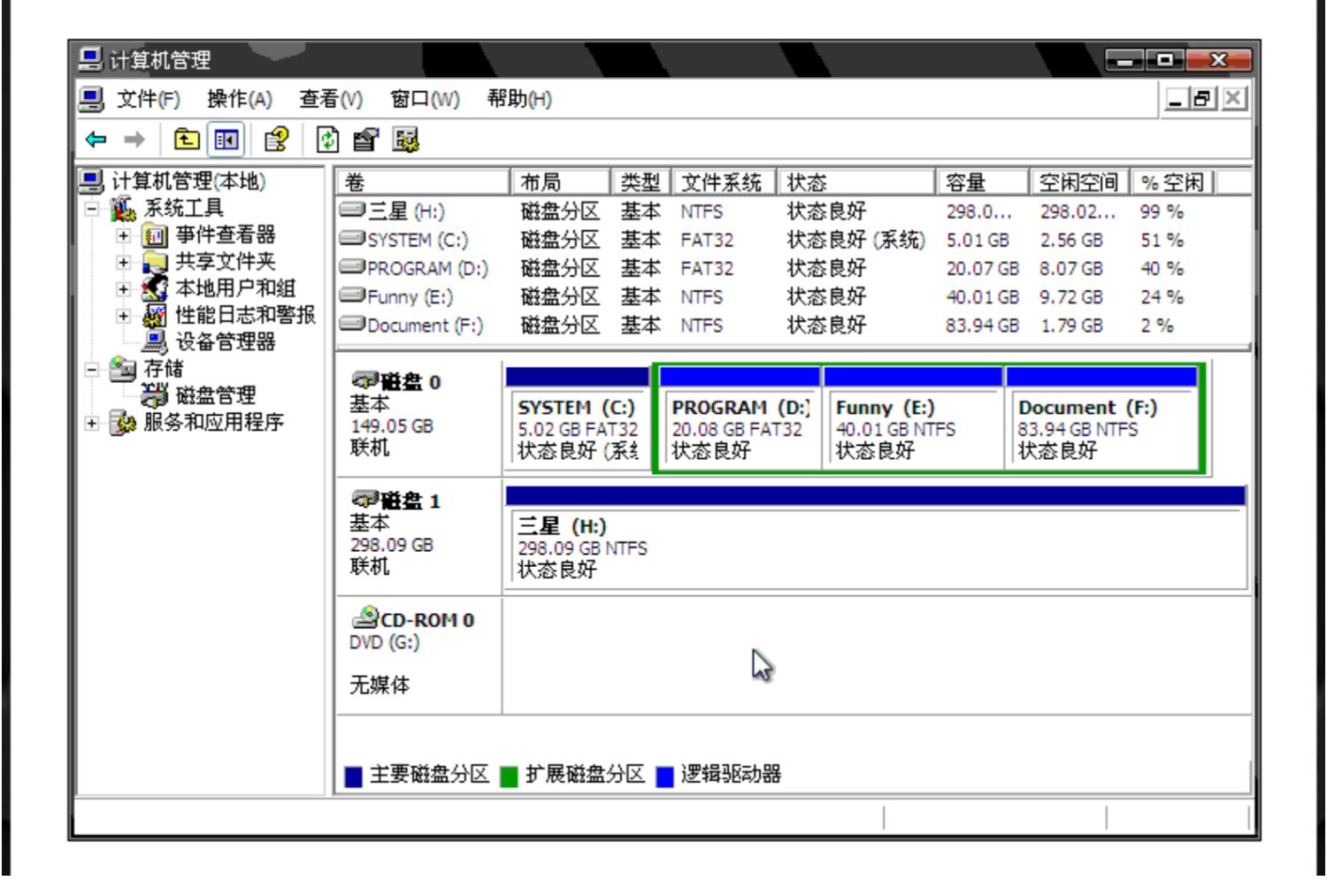Click the 99 % free cell
This screenshot has height=896, width=1327.
point(1162,212)
